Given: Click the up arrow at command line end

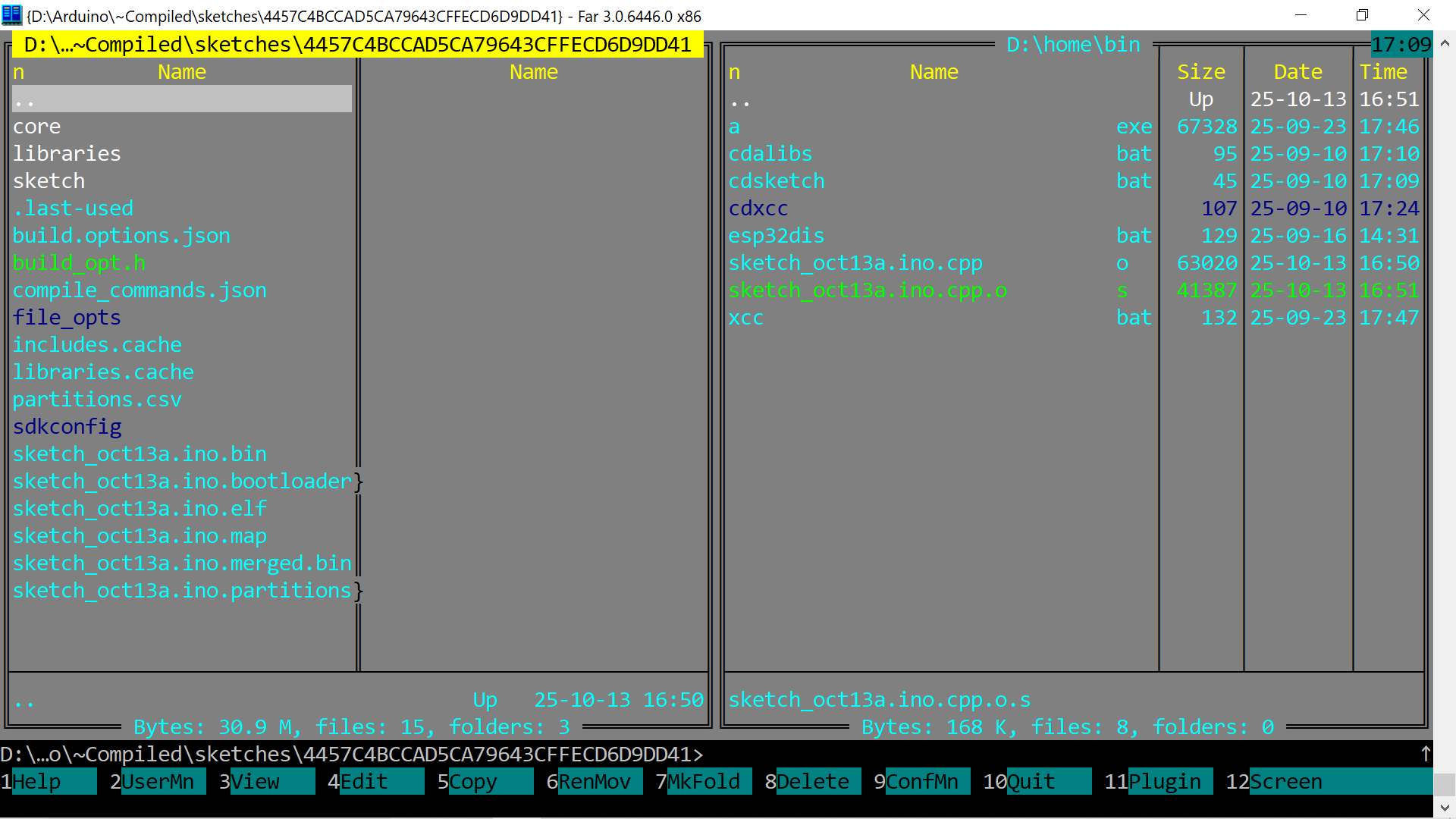Looking at the screenshot, I should click(x=1426, y=754).
